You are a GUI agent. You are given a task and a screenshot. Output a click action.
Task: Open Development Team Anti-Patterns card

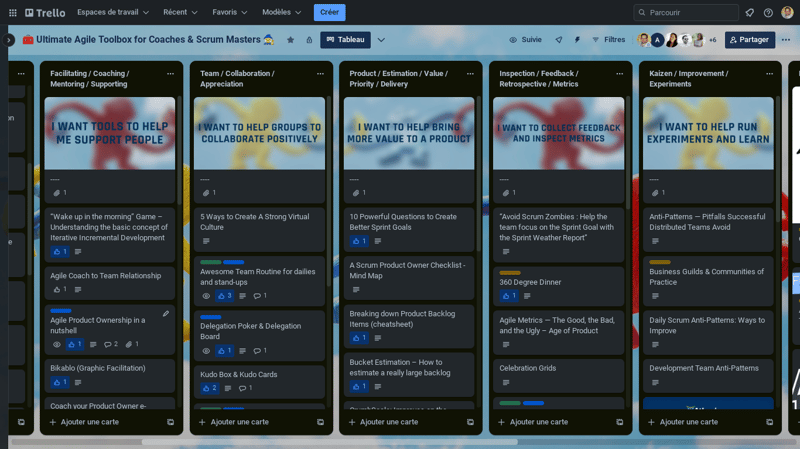(x=708, y=375)
